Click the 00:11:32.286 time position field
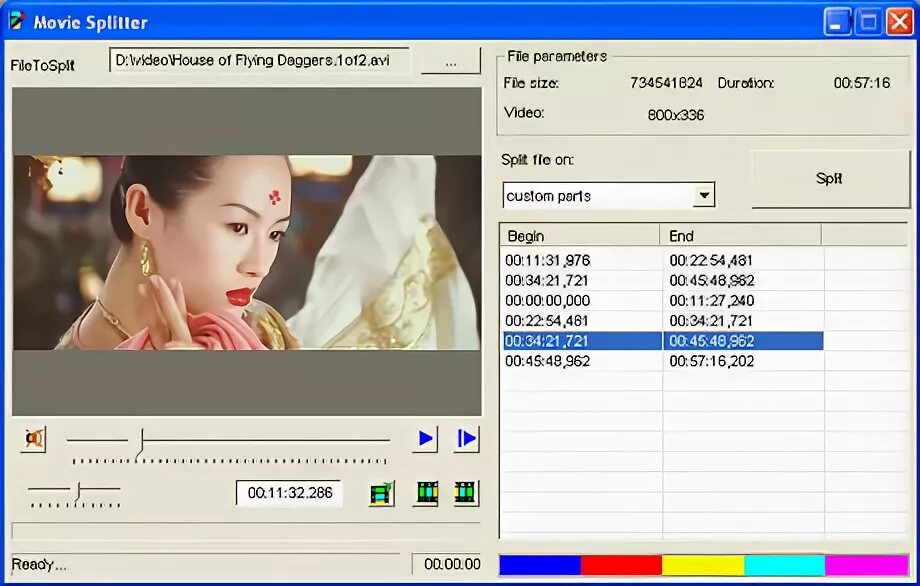The width and height of the screenshot is (920, 586). [290, 493]
